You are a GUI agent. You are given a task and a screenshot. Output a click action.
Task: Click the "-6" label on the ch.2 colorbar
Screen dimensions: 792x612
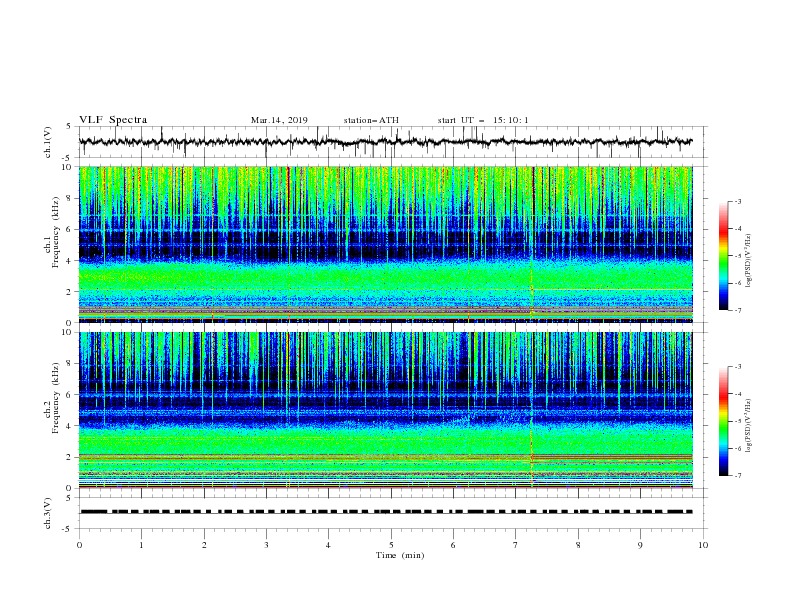click(737, 448)
